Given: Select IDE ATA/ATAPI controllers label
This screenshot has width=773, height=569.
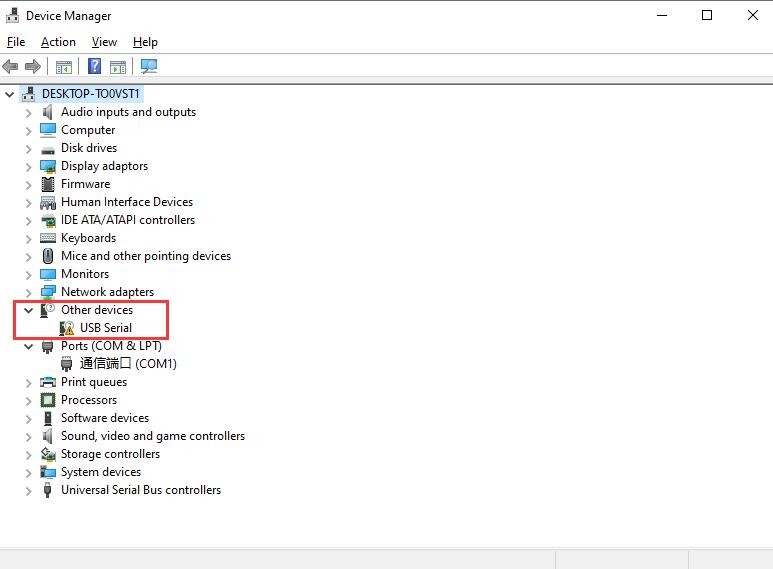Looking at the screenshot, I should [128, 220].
